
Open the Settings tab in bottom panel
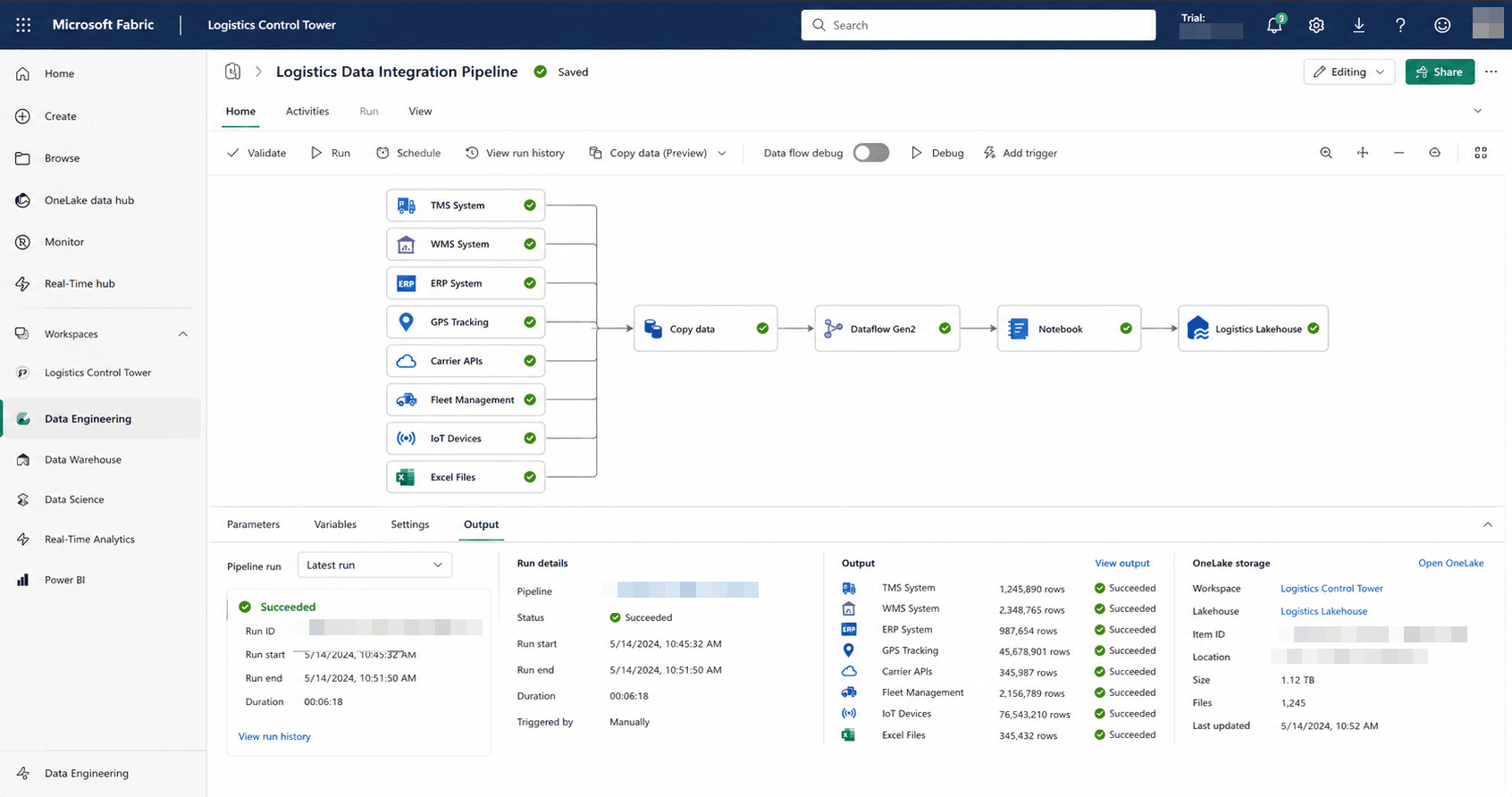pos(410,524)
